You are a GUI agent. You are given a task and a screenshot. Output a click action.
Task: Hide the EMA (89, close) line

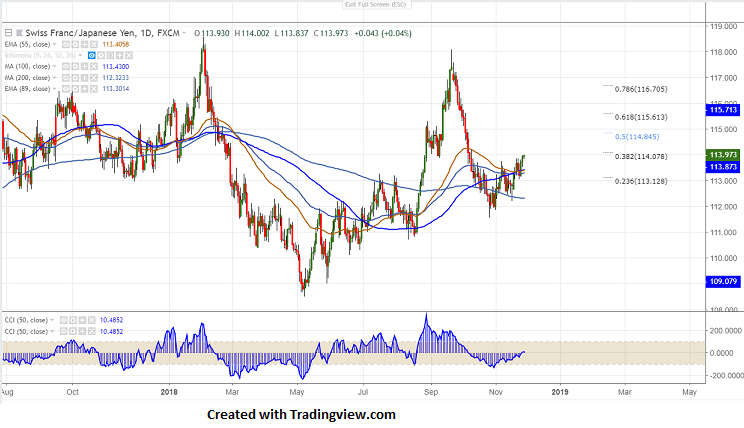[x=66, y=89]
